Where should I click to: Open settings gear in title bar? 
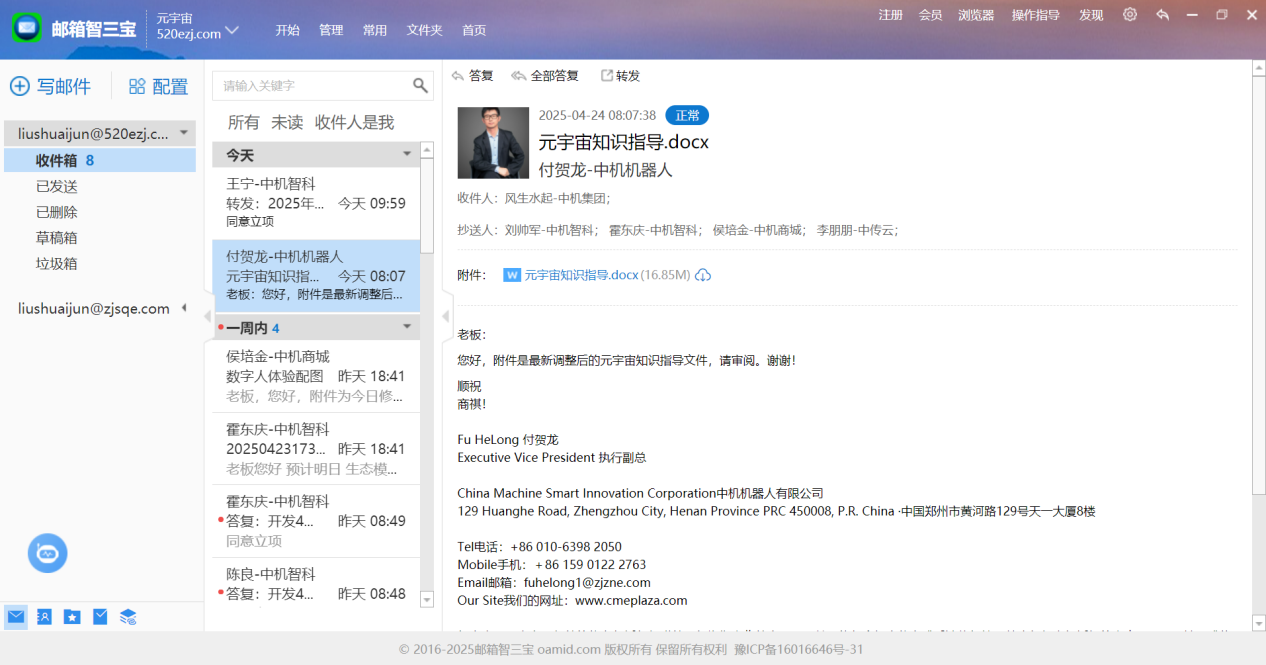click(1130, 15)
